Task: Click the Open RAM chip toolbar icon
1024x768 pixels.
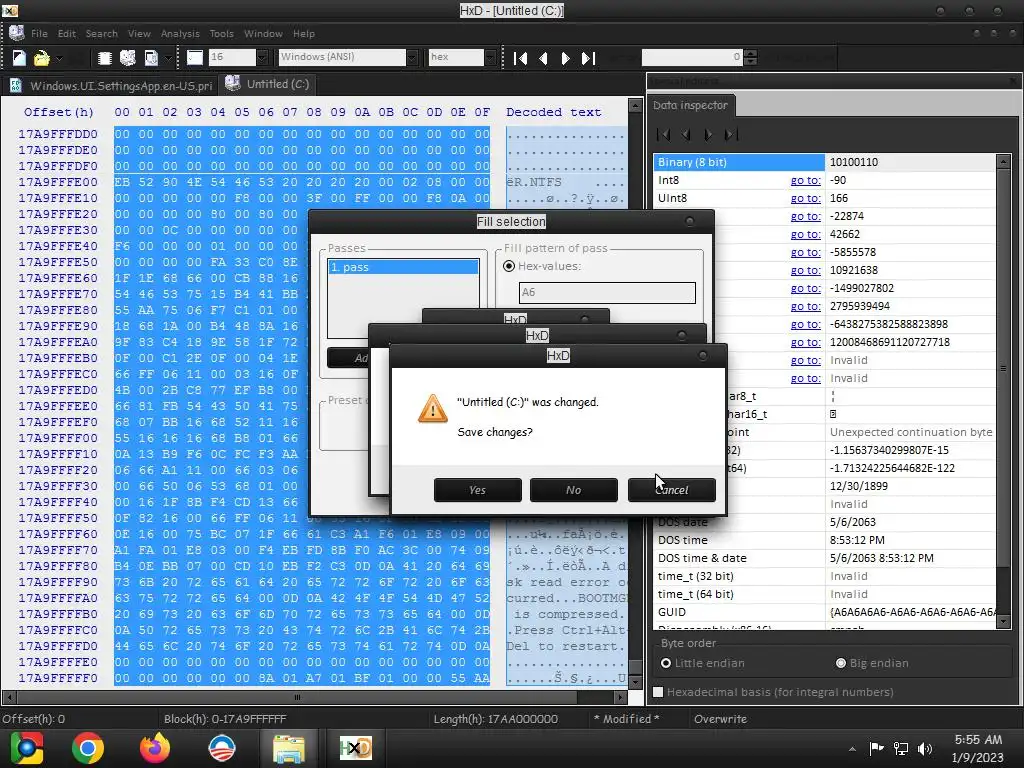Action: [x=104, y=58]
